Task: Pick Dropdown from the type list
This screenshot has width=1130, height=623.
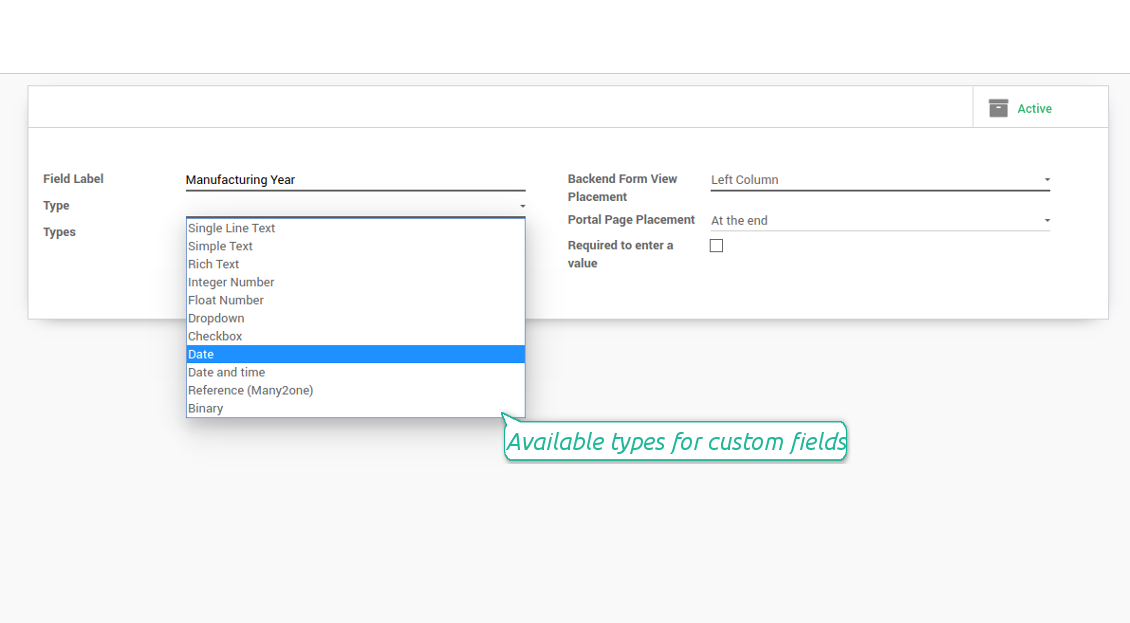Action: coord(355,318)
